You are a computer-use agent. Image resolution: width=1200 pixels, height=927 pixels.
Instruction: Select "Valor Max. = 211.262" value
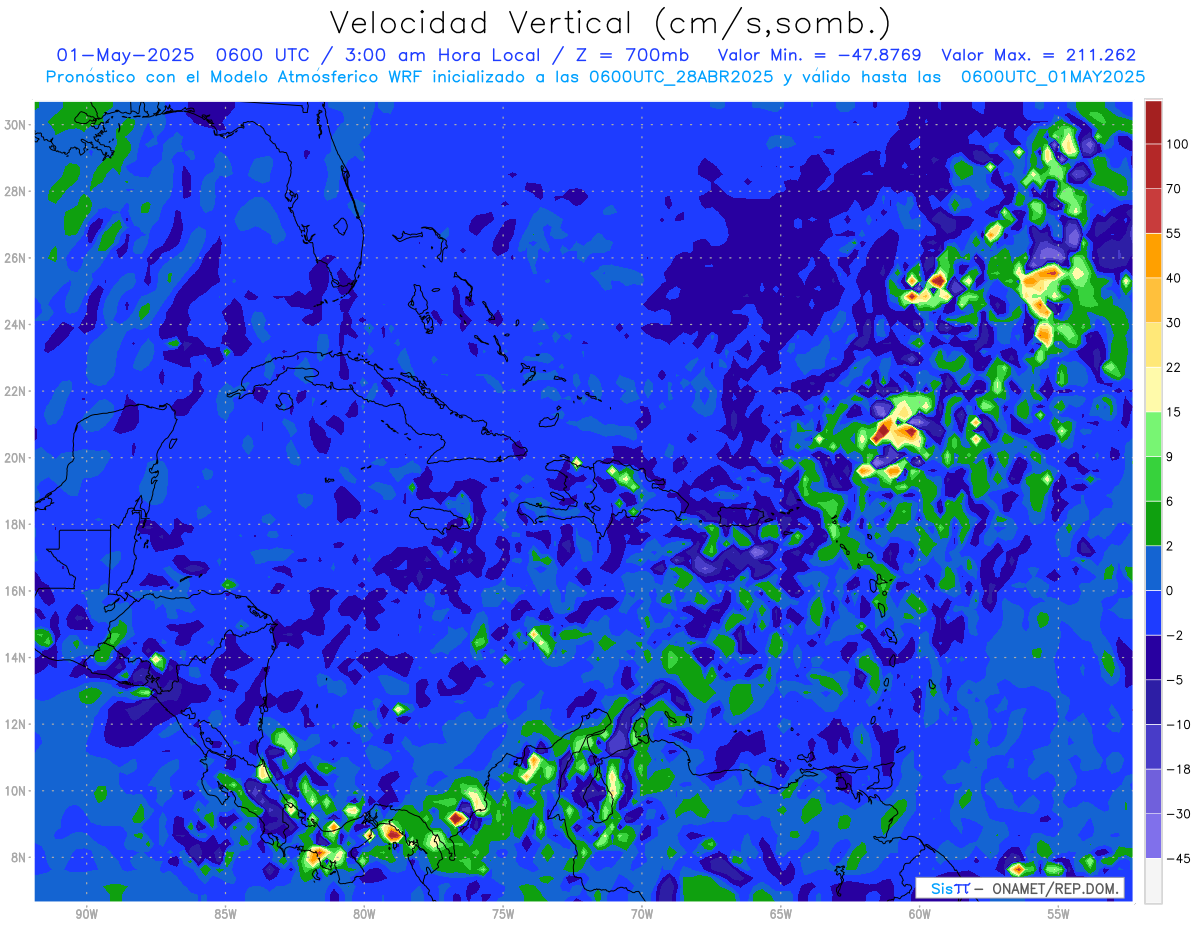1039,56
